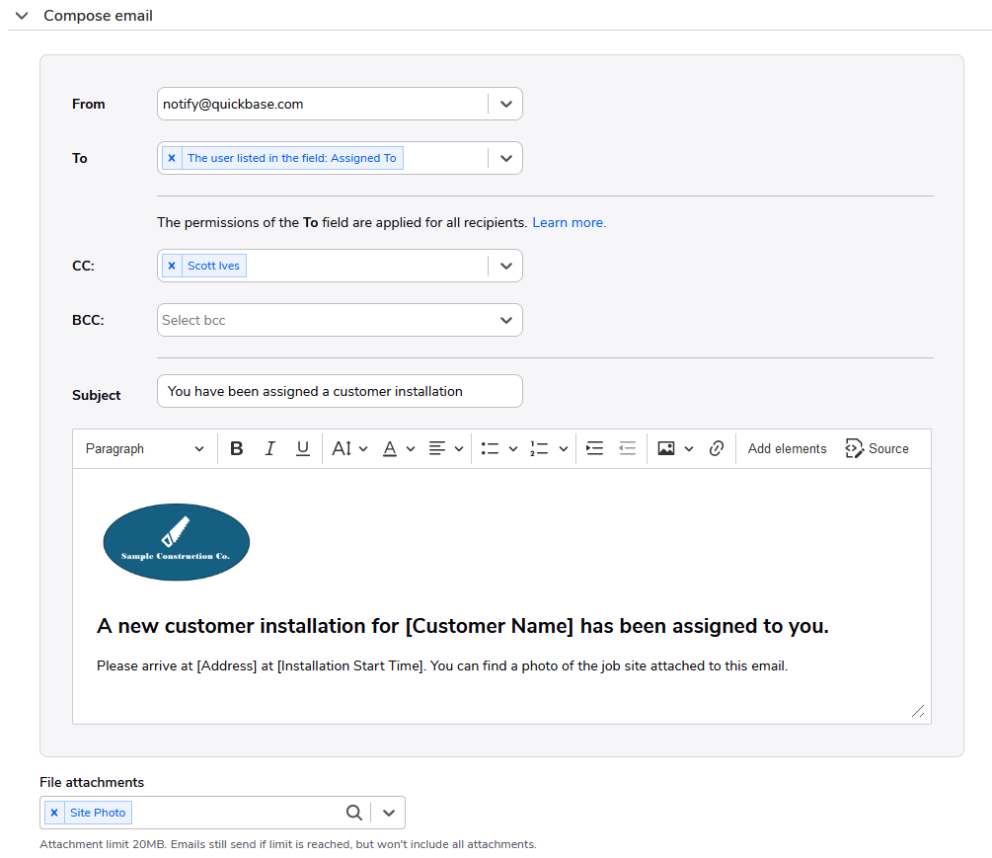Image resolution: width=992 pixels, height=858 pixels.
Task: Toggle Italic formatting
Action: pos(270,449)
